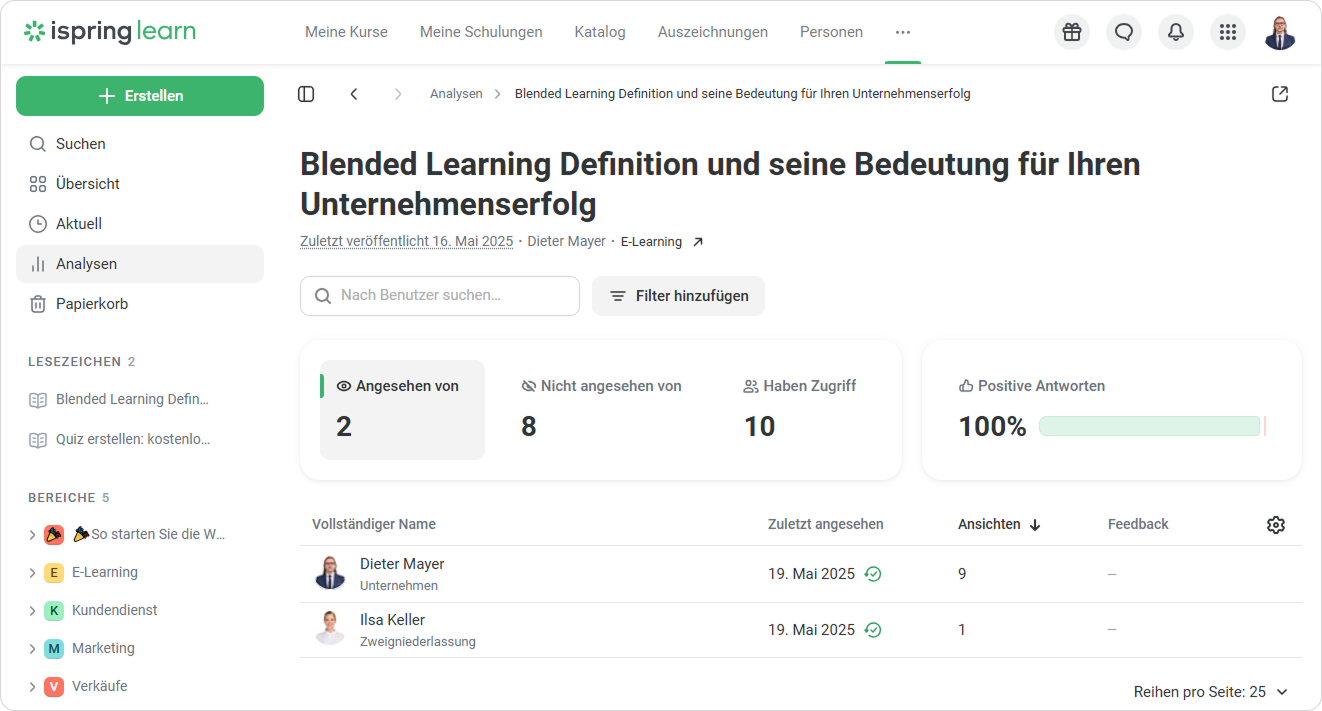Expand the So starten Sie area
Screen dimensions: 1322x711
(x=32, y=535)
